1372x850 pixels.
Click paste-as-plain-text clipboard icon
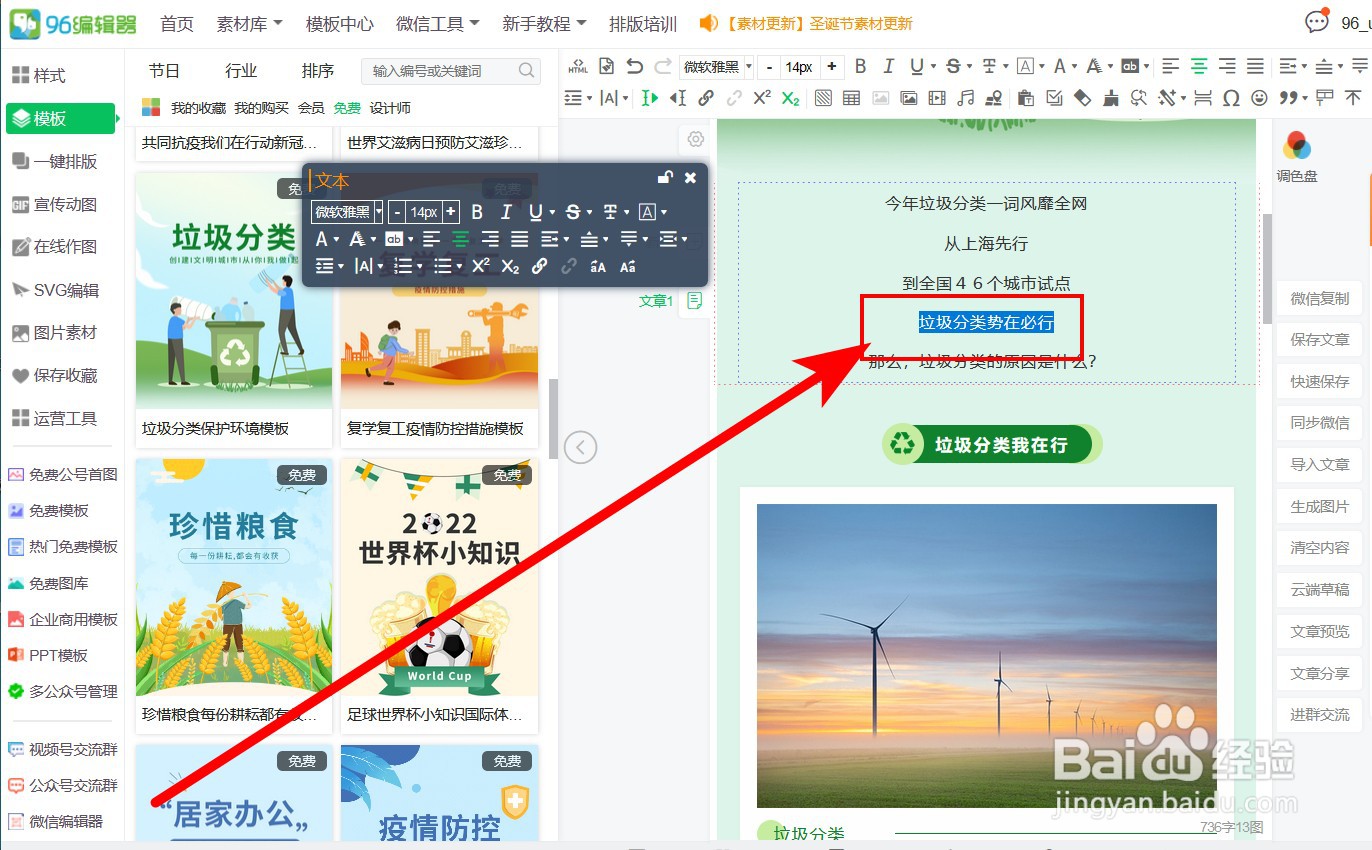point(1025,98)
